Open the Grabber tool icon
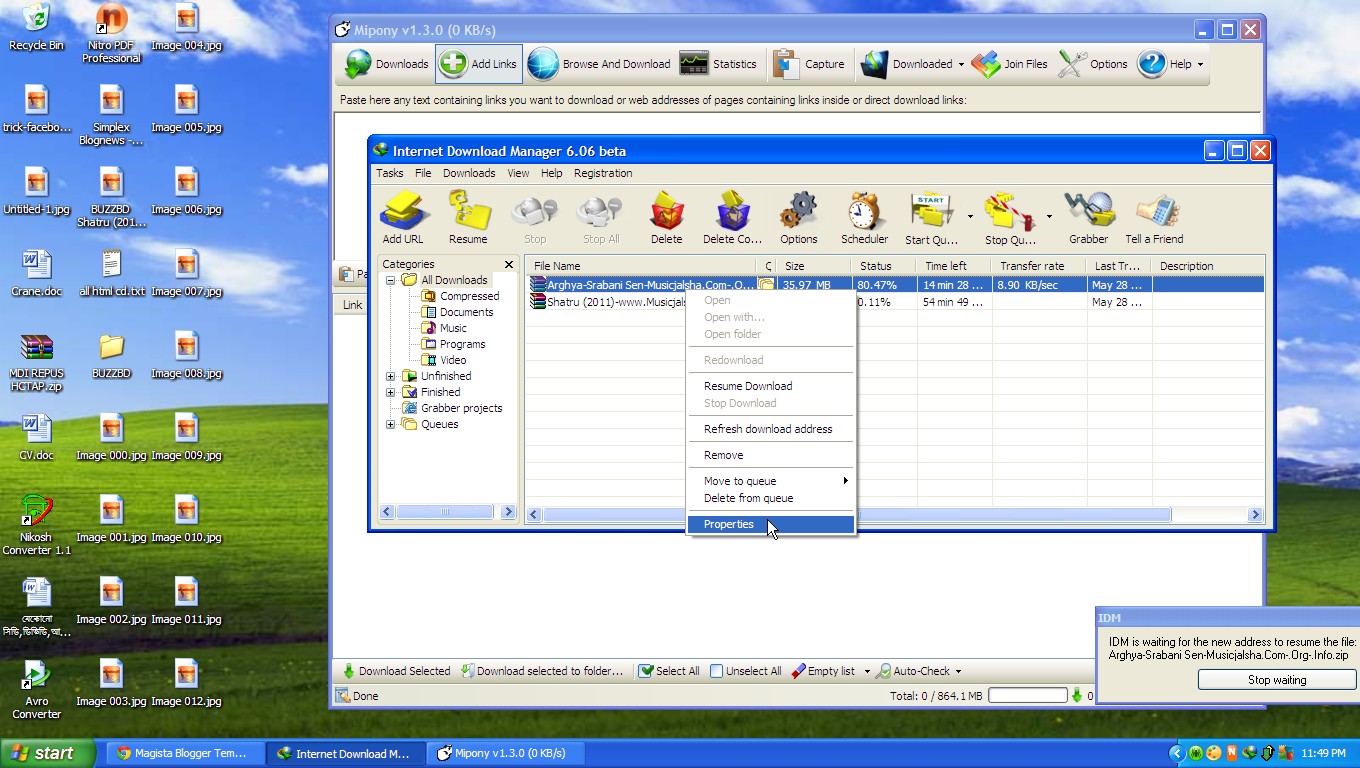 coord(1088,217)
